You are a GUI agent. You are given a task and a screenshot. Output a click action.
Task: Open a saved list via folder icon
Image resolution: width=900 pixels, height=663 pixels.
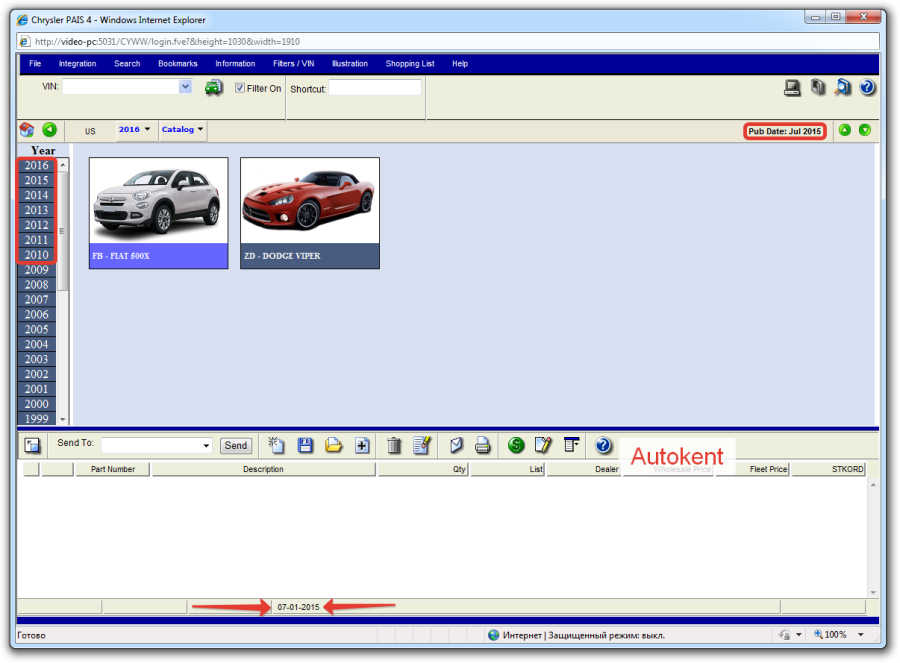(333, 445)
